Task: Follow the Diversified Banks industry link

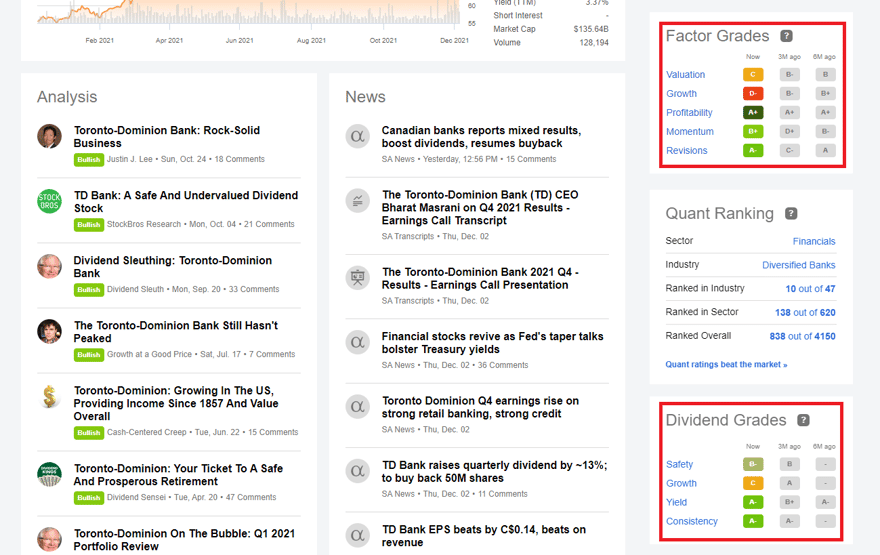Action: [x=799, y=265]
